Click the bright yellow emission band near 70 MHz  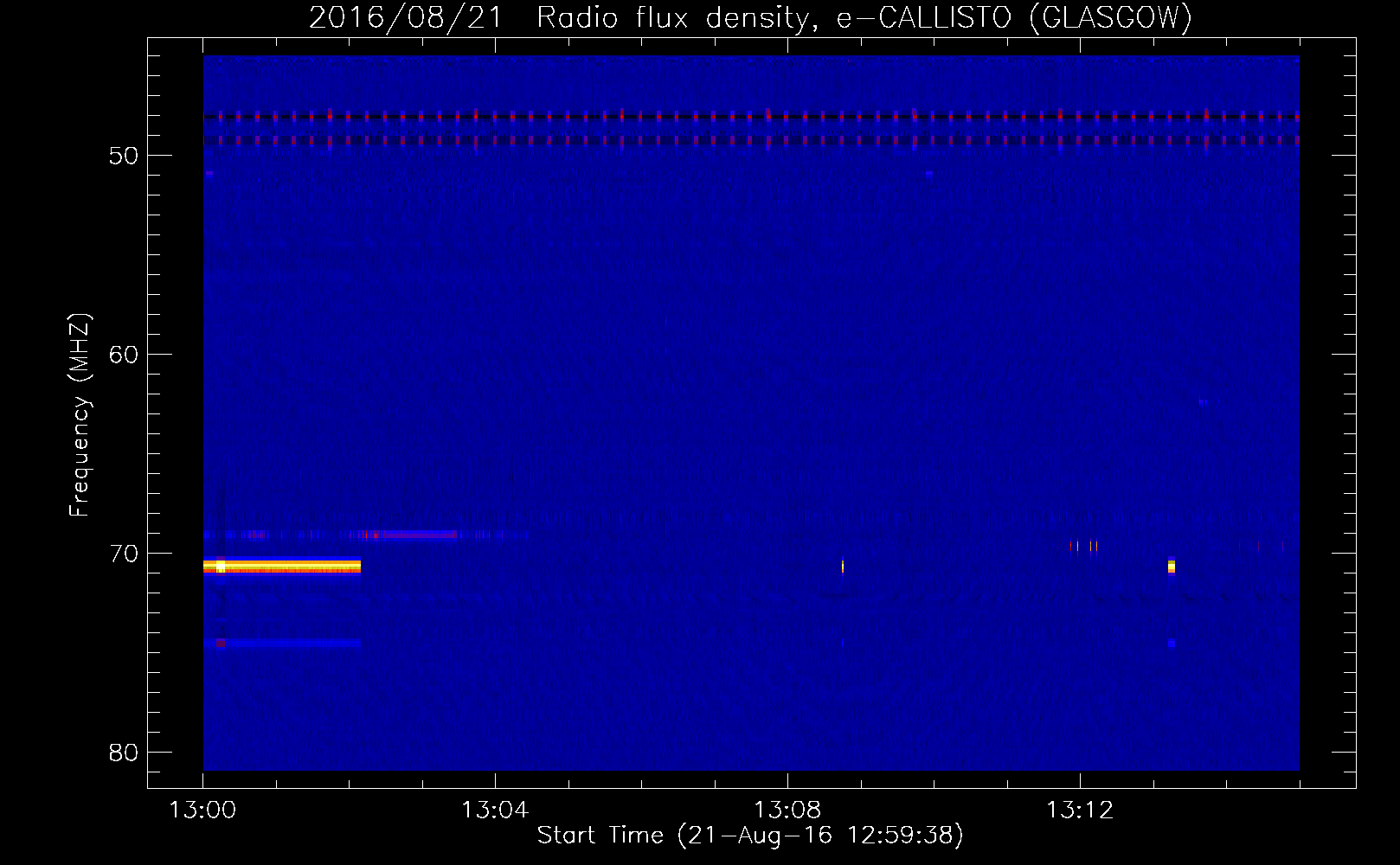282,567
